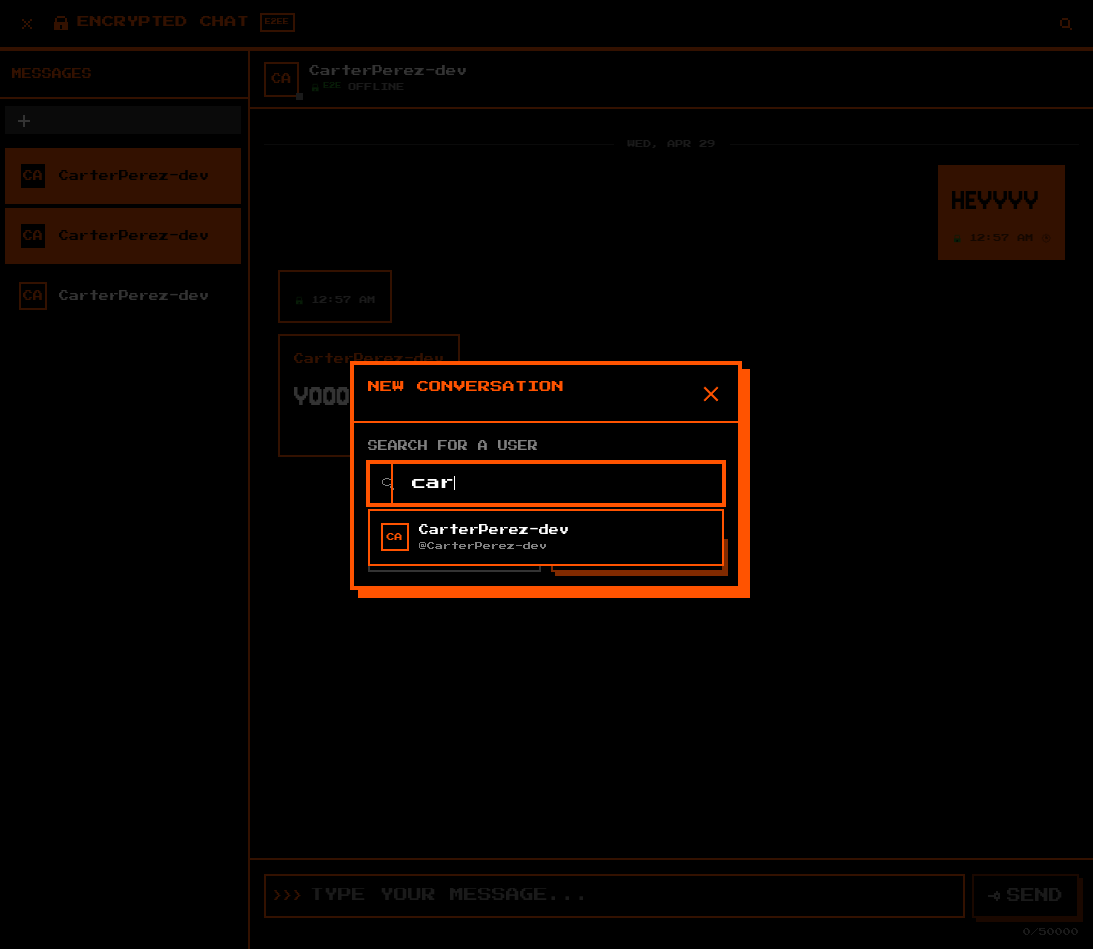1093x949 pixels.
Task: Click the 0/50000 character counter
Action: click(1050, 932)
